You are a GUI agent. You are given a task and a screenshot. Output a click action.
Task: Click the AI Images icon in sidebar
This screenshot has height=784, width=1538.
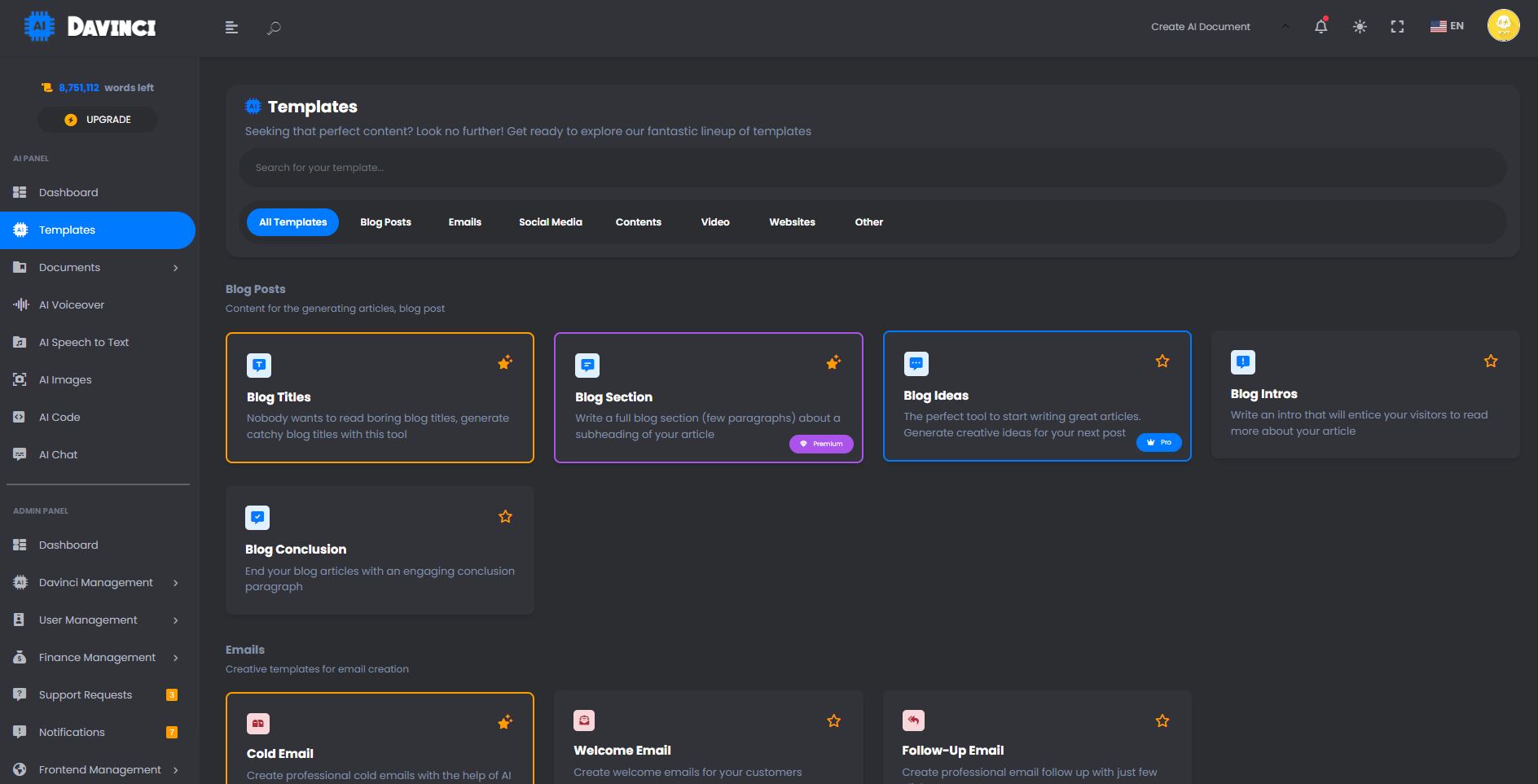click(x=20, y=379)
